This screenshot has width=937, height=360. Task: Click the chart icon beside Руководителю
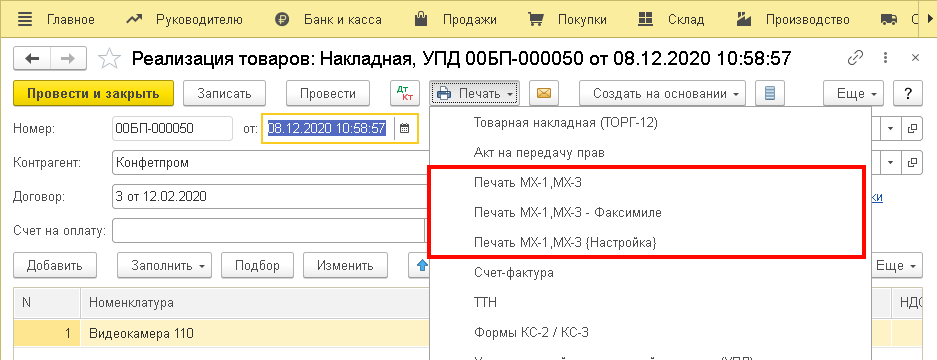point(134,19)
